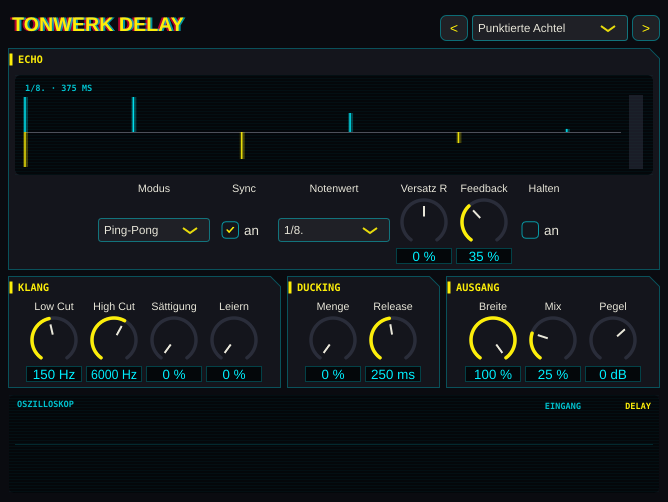Click the Ducking Release knob

point(393,340)
